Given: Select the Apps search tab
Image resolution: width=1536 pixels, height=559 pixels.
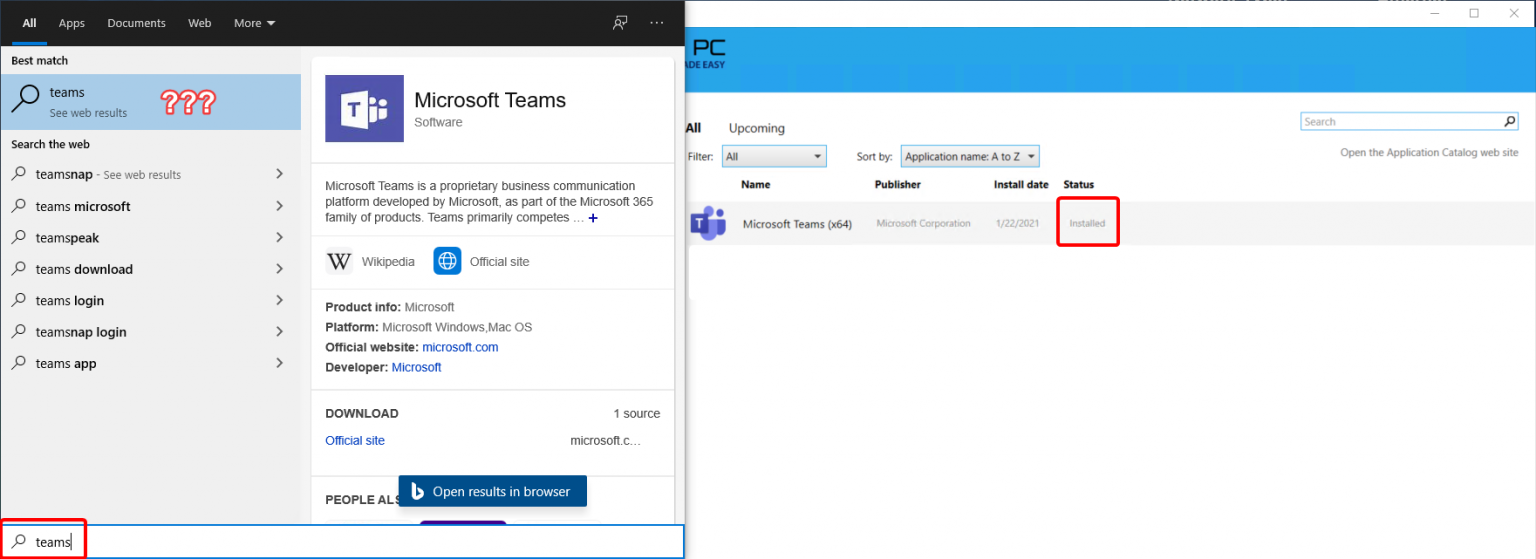Looking at the screenshot, I should (x=72, y=23).
